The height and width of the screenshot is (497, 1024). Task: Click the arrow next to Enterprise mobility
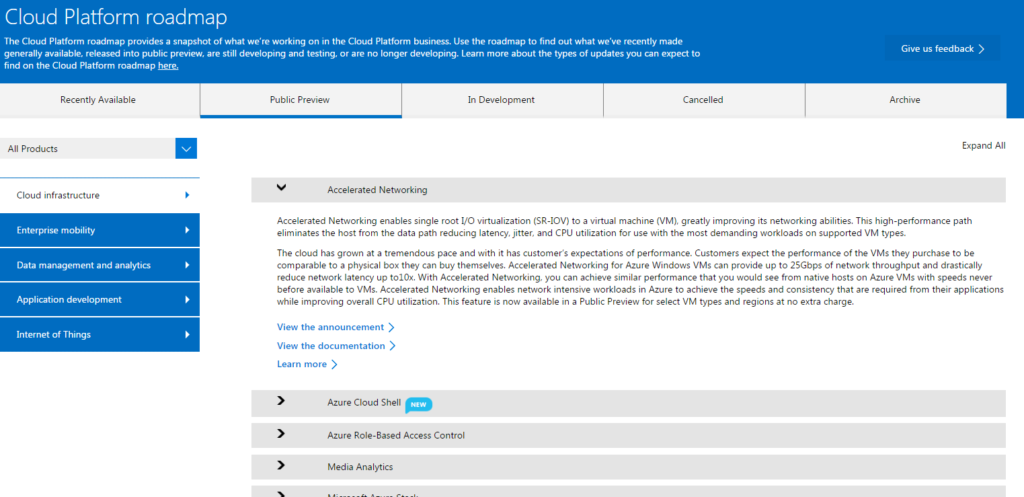[187, 230]
